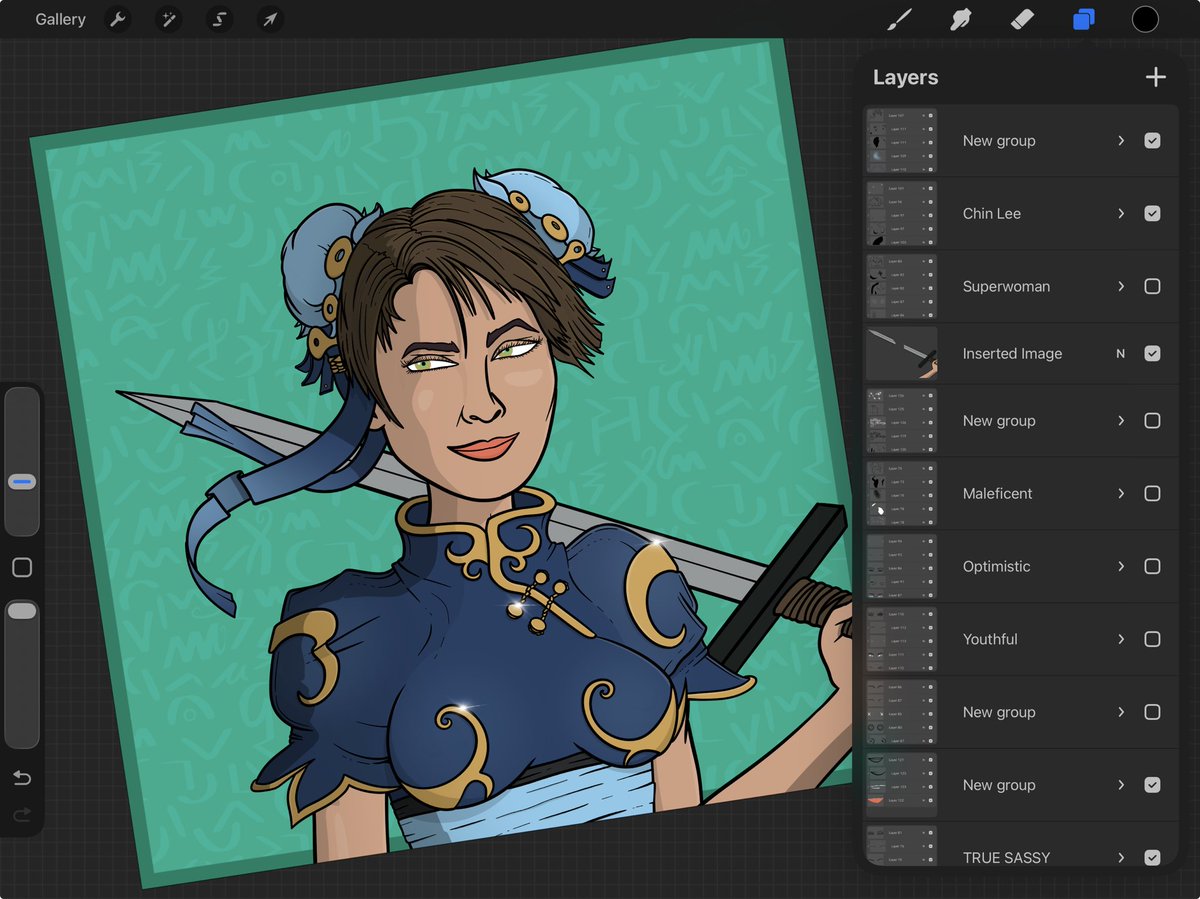
Task: Expand the topmost New group chevron
Action: 1121,141
